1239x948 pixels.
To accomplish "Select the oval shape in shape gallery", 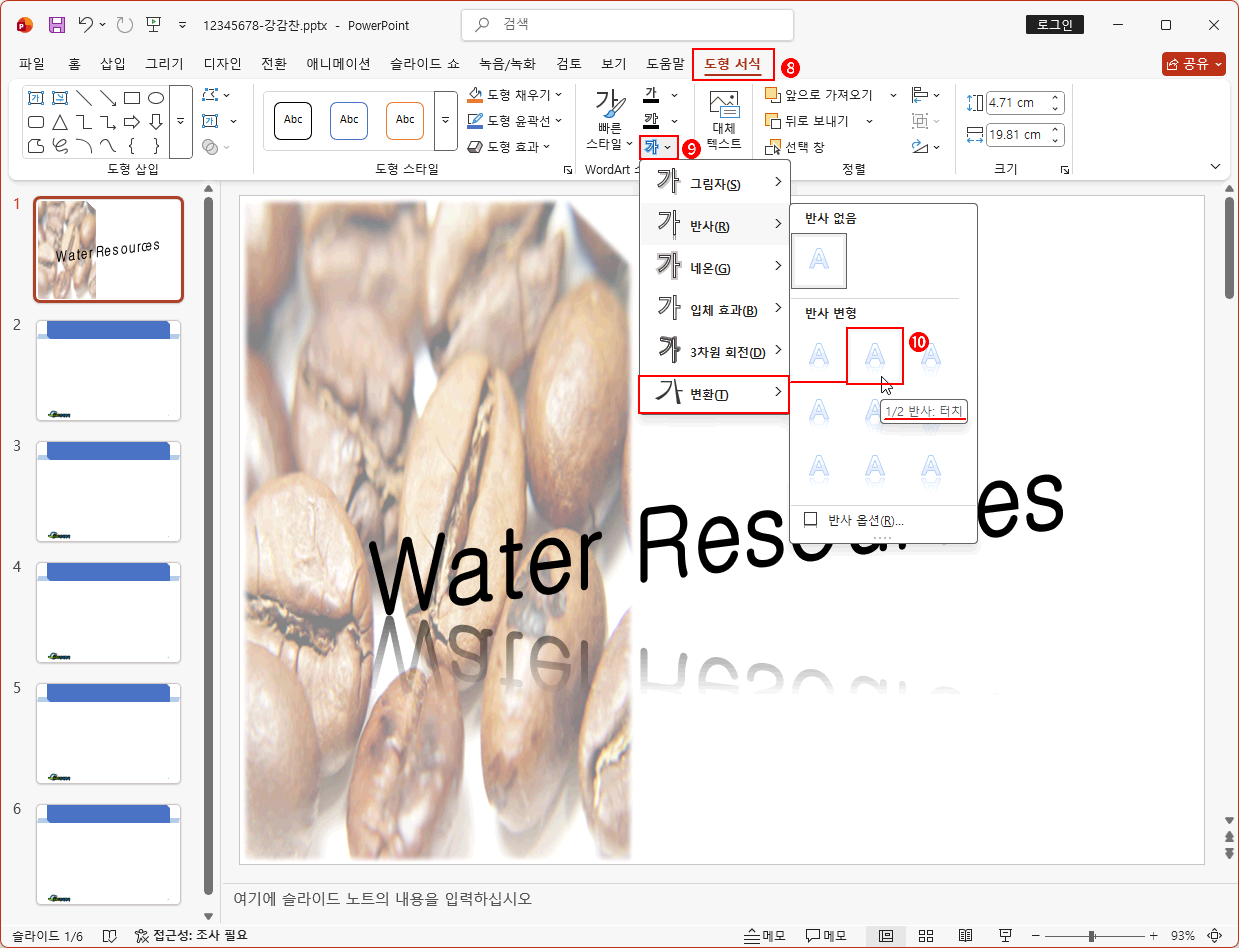I will pyautogui.click(x=156, y=98).
